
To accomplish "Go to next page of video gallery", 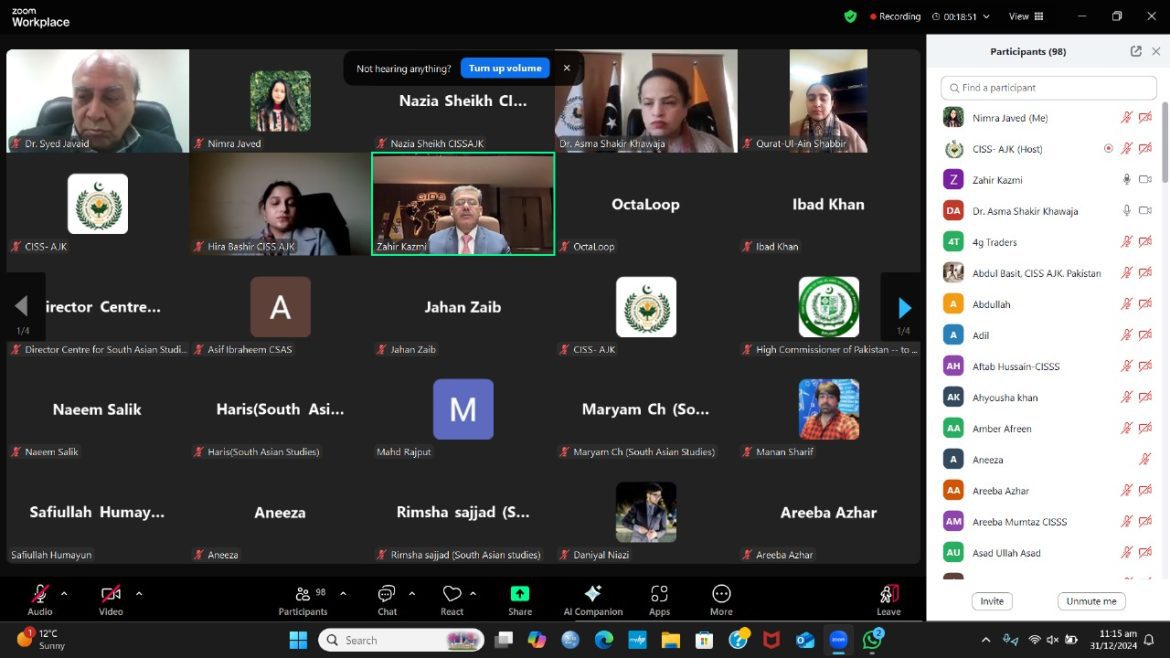I will pyautogui.click(x=904, y=307).
